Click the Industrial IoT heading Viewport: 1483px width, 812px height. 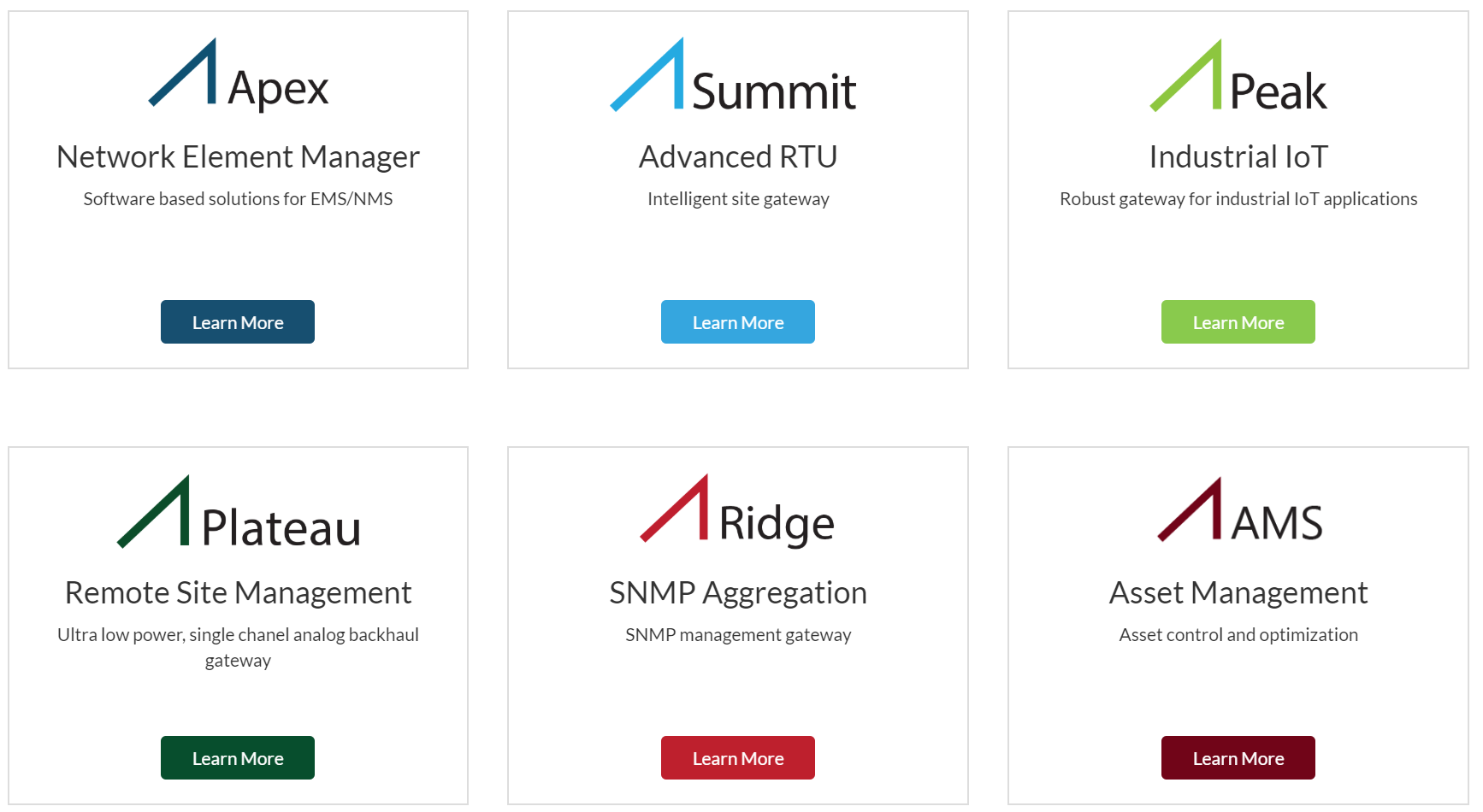(x=1238, y=157)
